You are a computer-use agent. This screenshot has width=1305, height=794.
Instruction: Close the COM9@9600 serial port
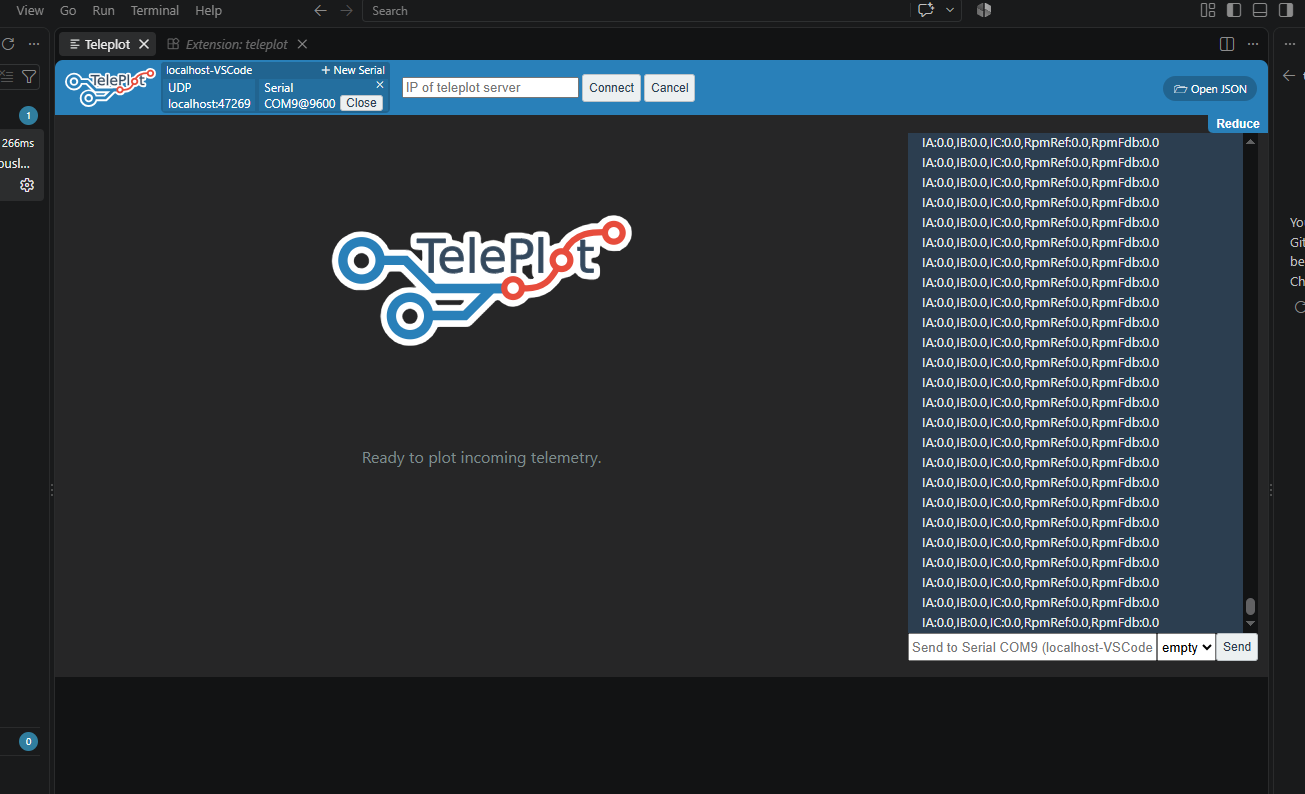pos(361,103)
